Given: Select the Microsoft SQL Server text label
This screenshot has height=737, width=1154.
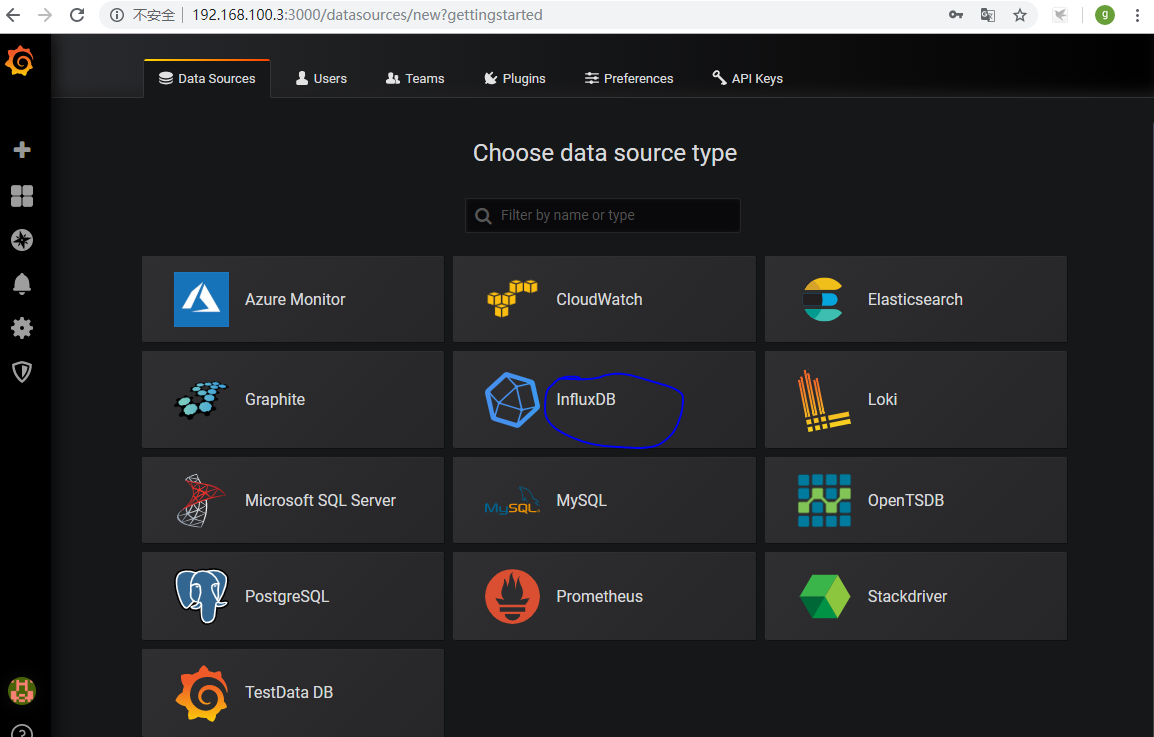Looking at the screenshot, I should click(x=320, y=501).
